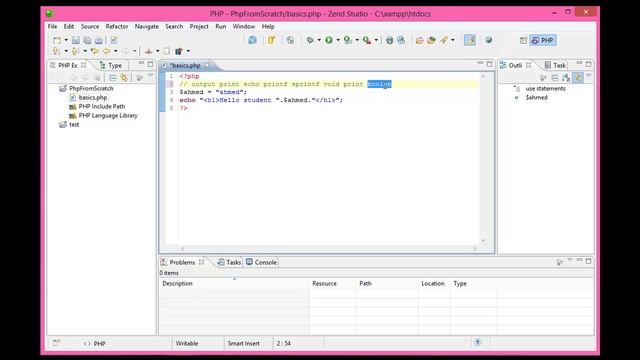Click the Open Perspective icon
Image resolution: width=640 pixels, height=360 pixels.
coord(523,40)
